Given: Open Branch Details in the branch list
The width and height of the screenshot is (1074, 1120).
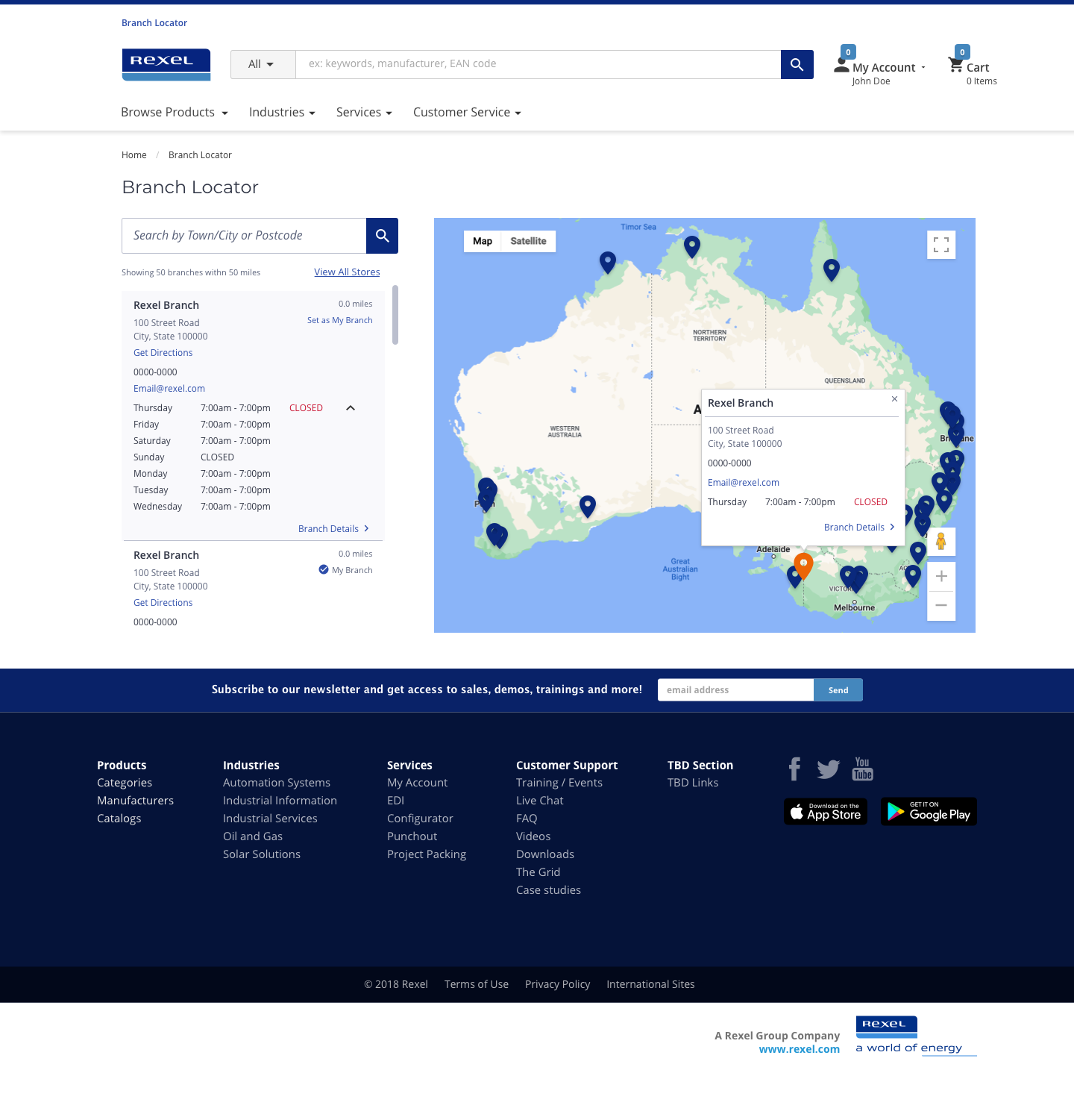Looking at the screenshot, I should tap(334, 529).
